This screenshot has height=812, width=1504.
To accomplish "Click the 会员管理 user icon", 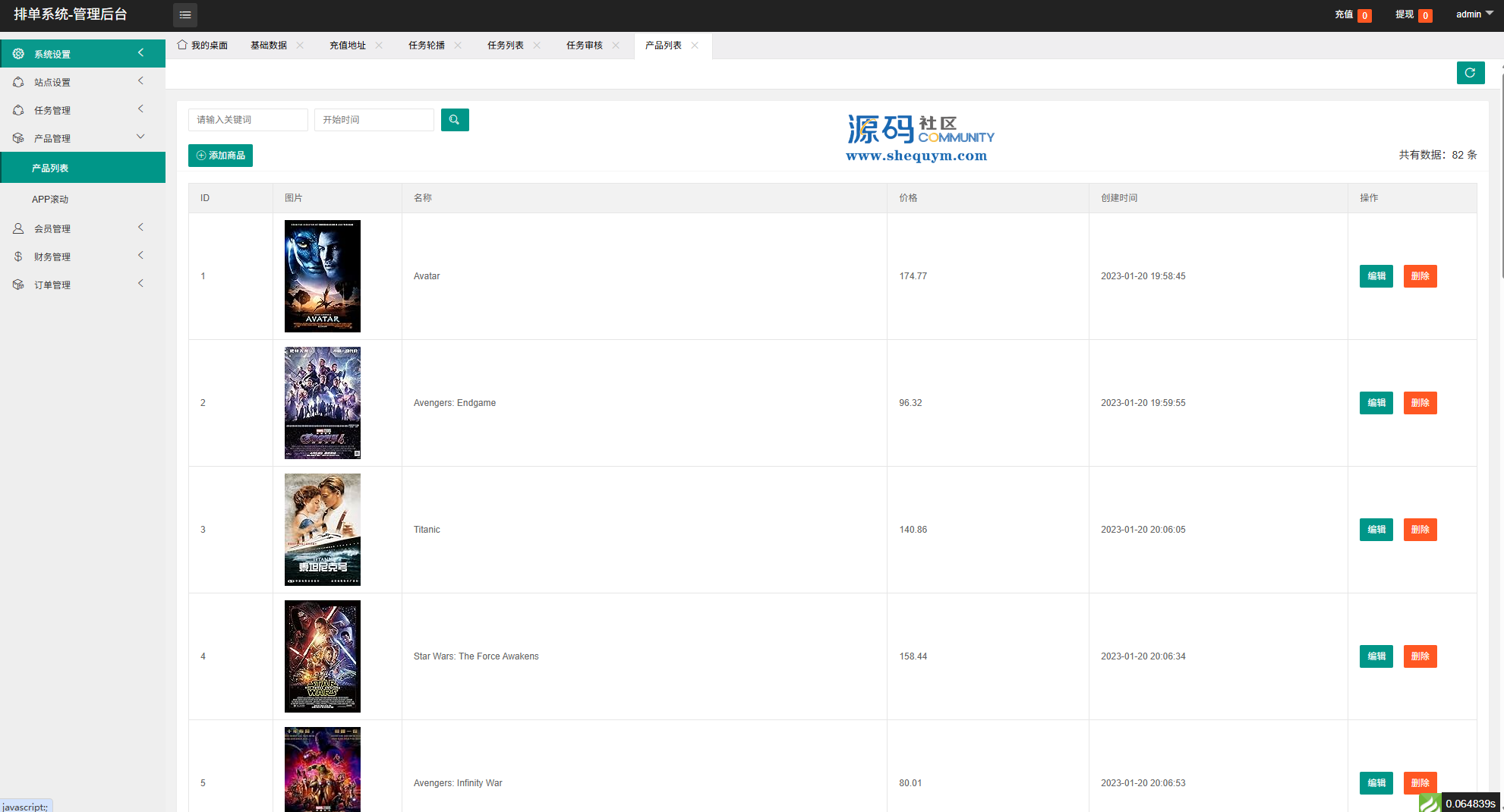I will (x=18, y=228).
